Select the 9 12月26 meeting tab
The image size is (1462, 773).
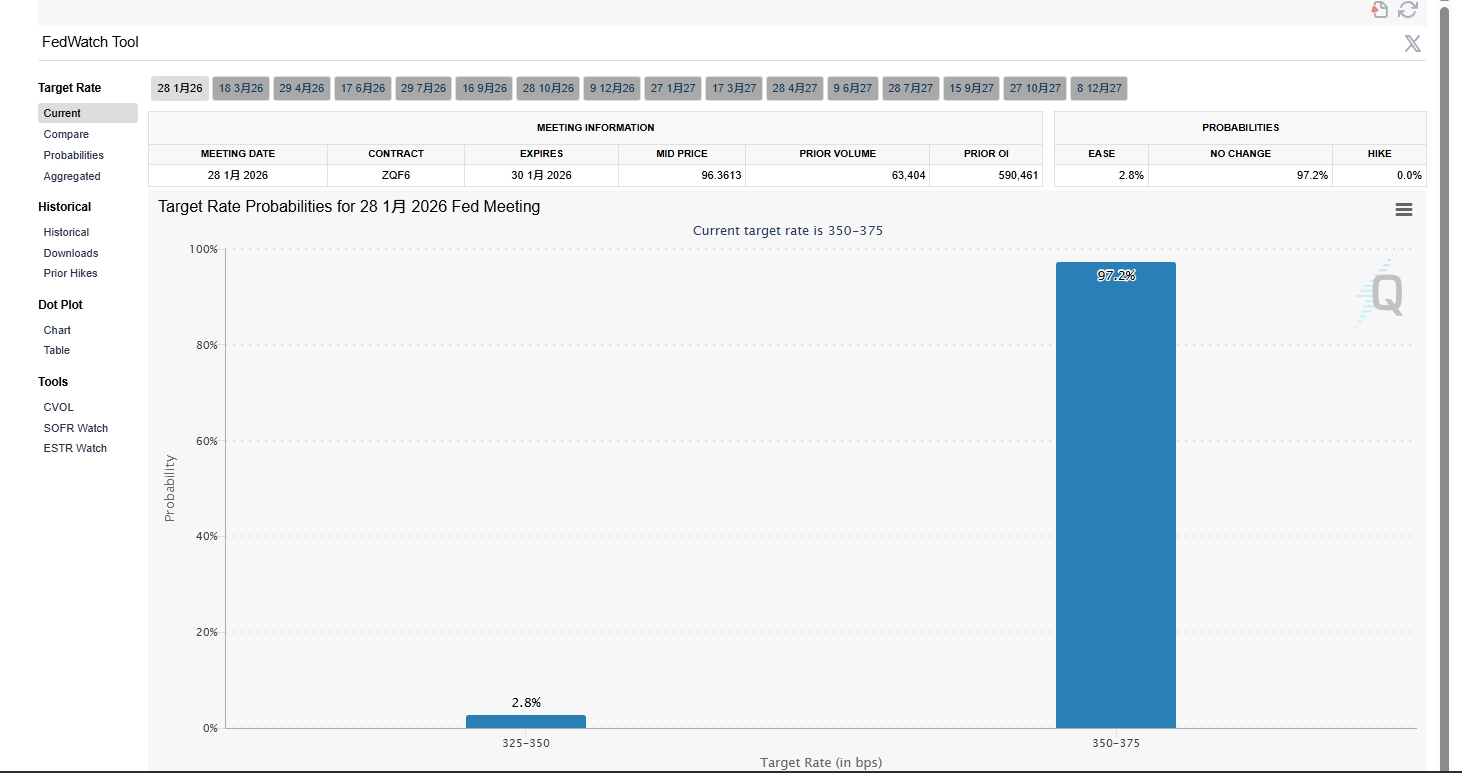tap(612, 88)
